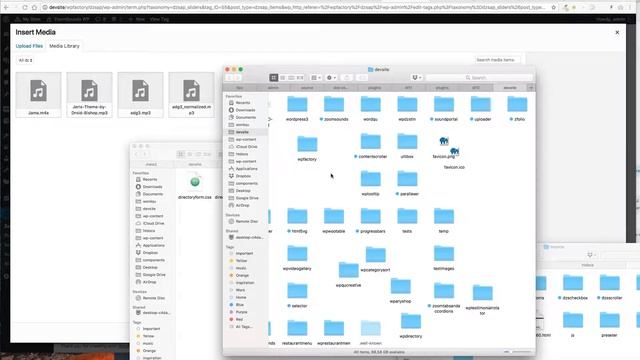Filter by Yellow tag in devsite Finder sidebar
The width and height of the screenshot is (640, 360).
[x=241, y=261]
